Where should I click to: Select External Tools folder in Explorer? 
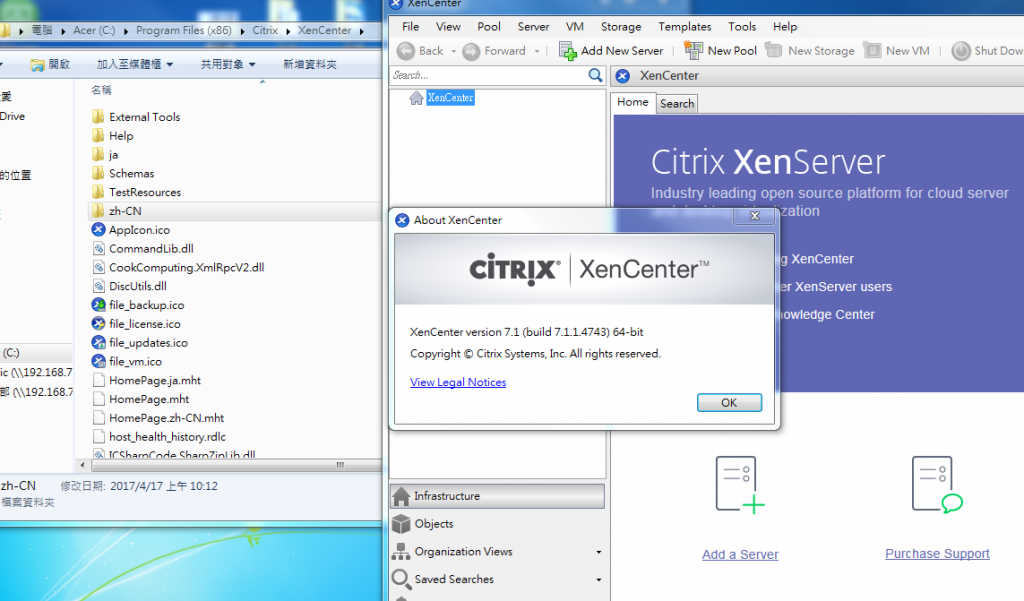coord(144,117)
